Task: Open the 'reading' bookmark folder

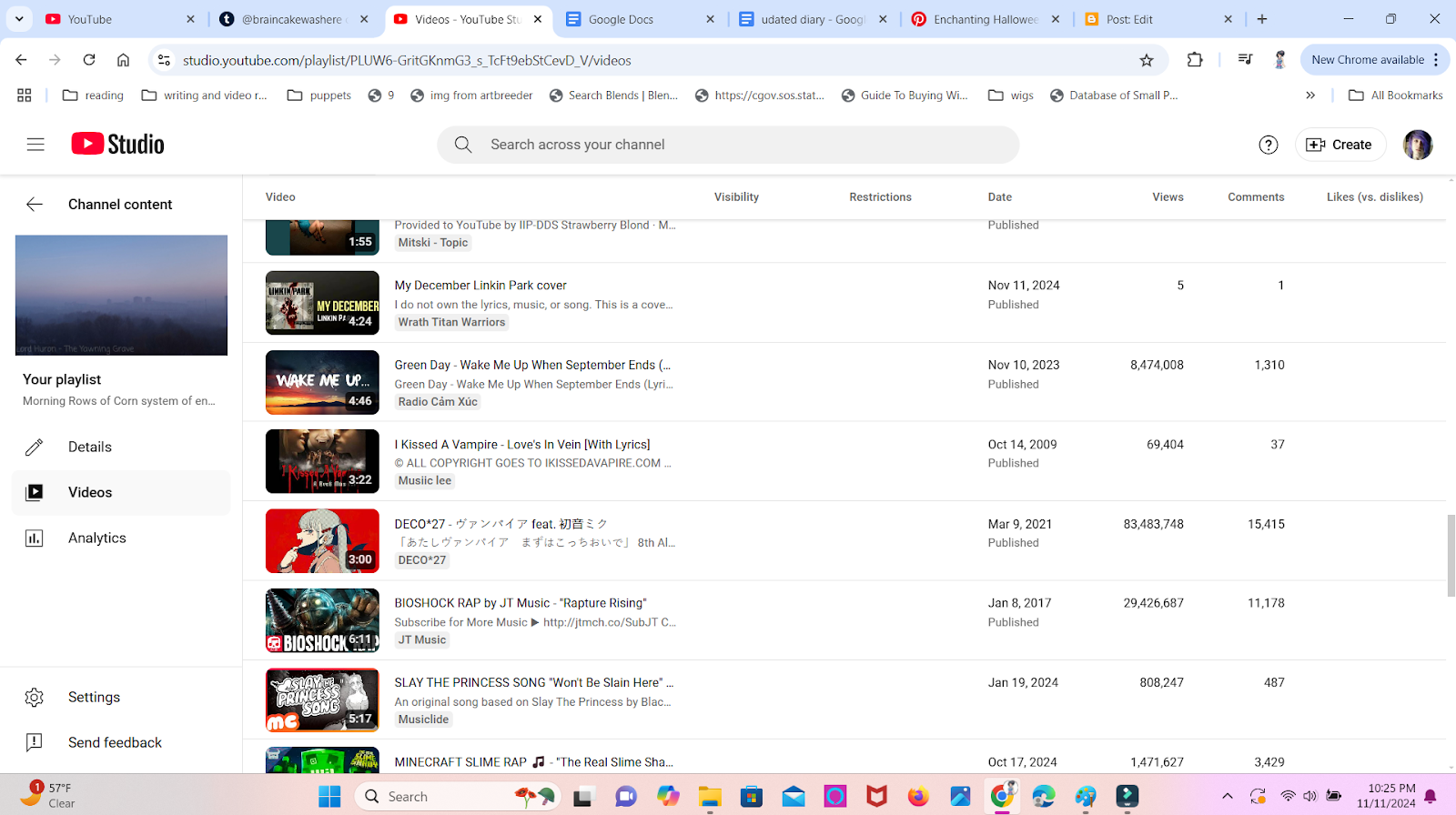Action: click(x=93, y=96)
